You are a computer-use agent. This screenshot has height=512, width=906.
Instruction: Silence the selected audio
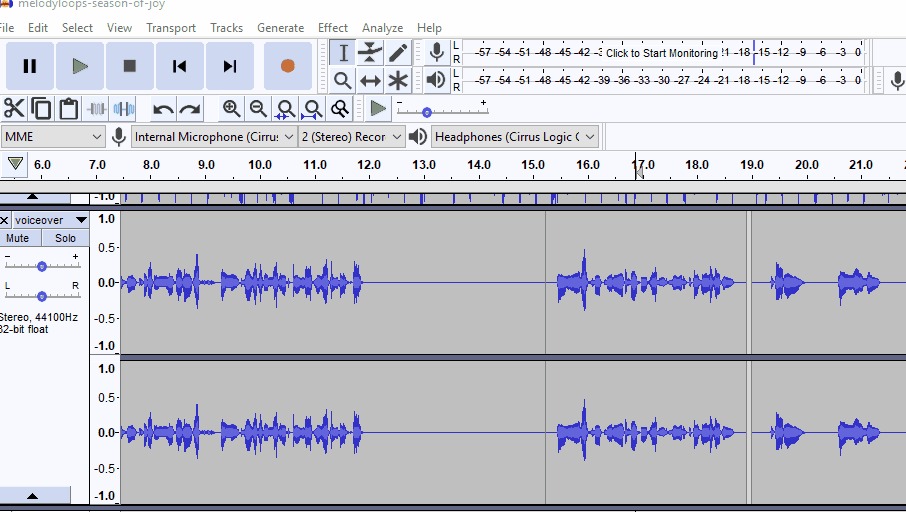124,109
